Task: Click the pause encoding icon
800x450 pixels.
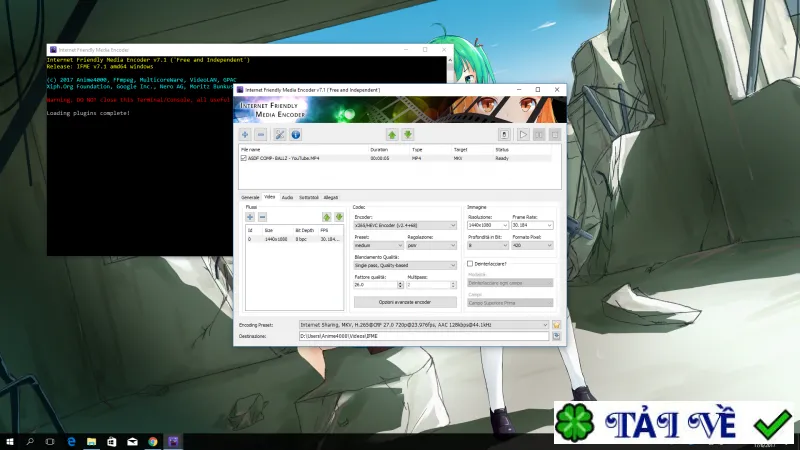Action: (539, 135)
